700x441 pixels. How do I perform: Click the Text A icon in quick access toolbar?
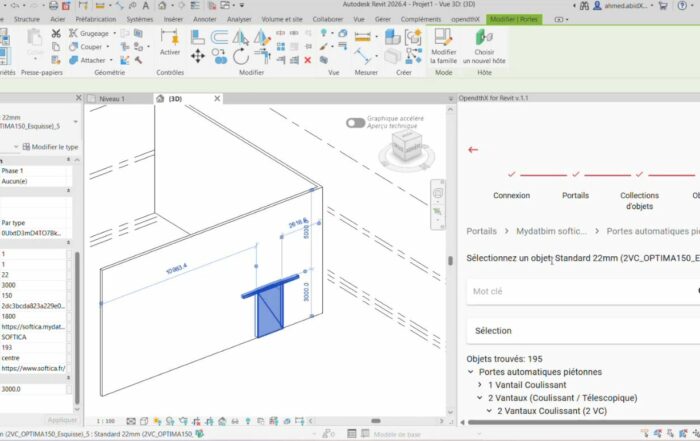[146, 6]
